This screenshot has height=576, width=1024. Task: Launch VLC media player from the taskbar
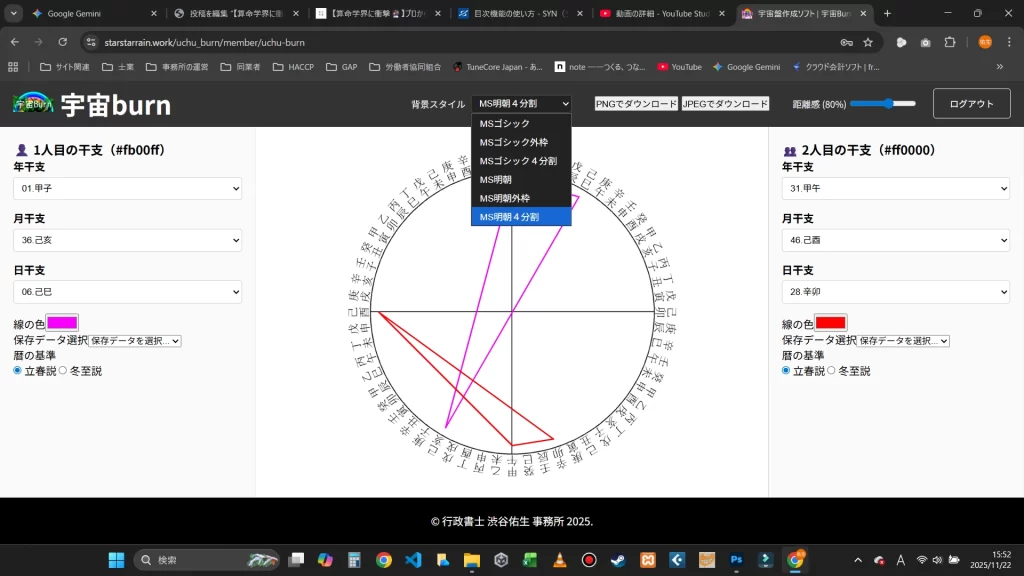pos(560,560)
